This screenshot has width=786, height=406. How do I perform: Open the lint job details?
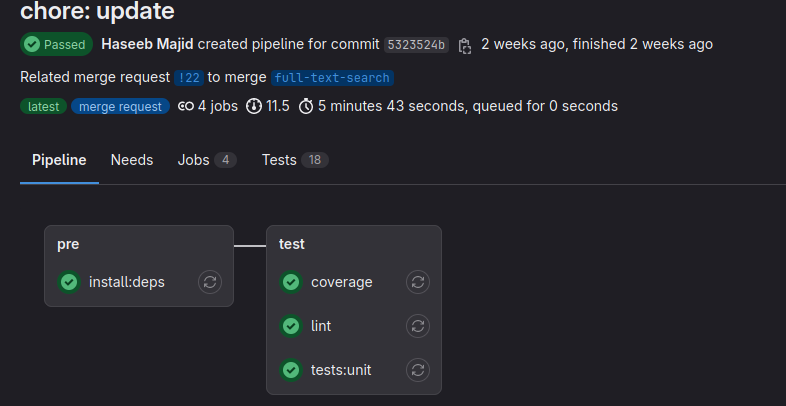coord(321,326)
